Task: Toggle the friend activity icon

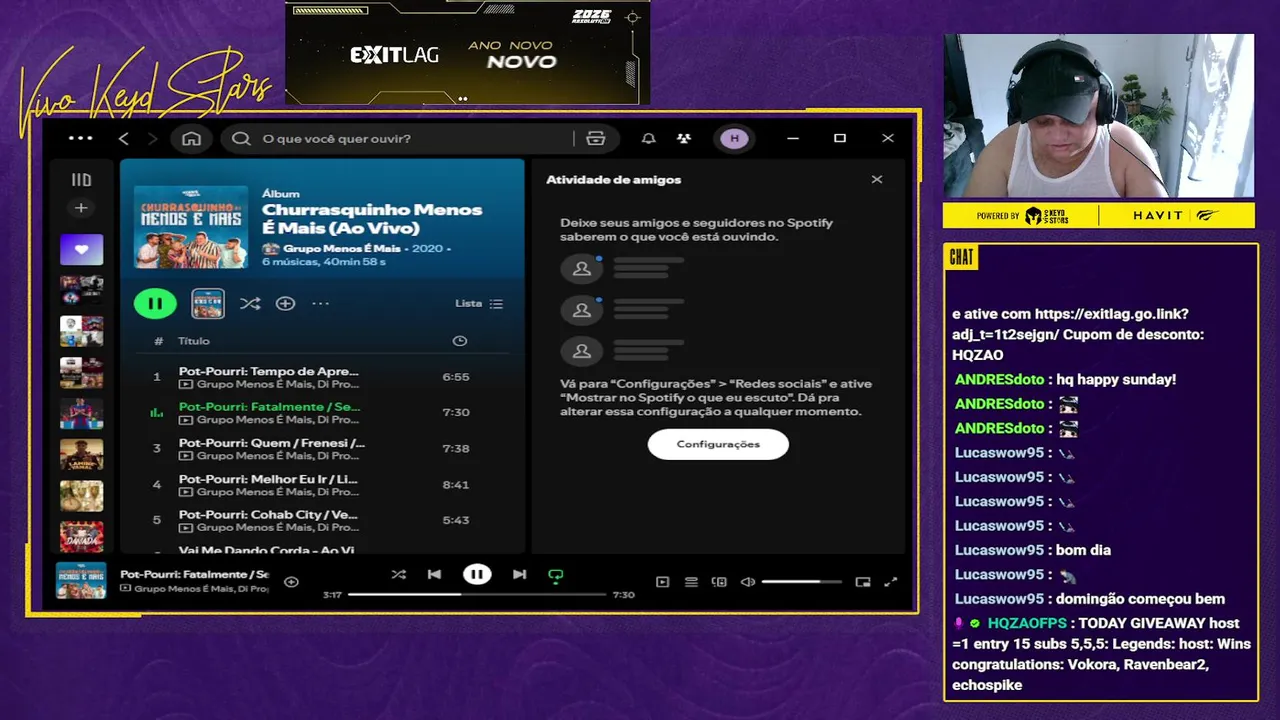Action: point(683,139)
